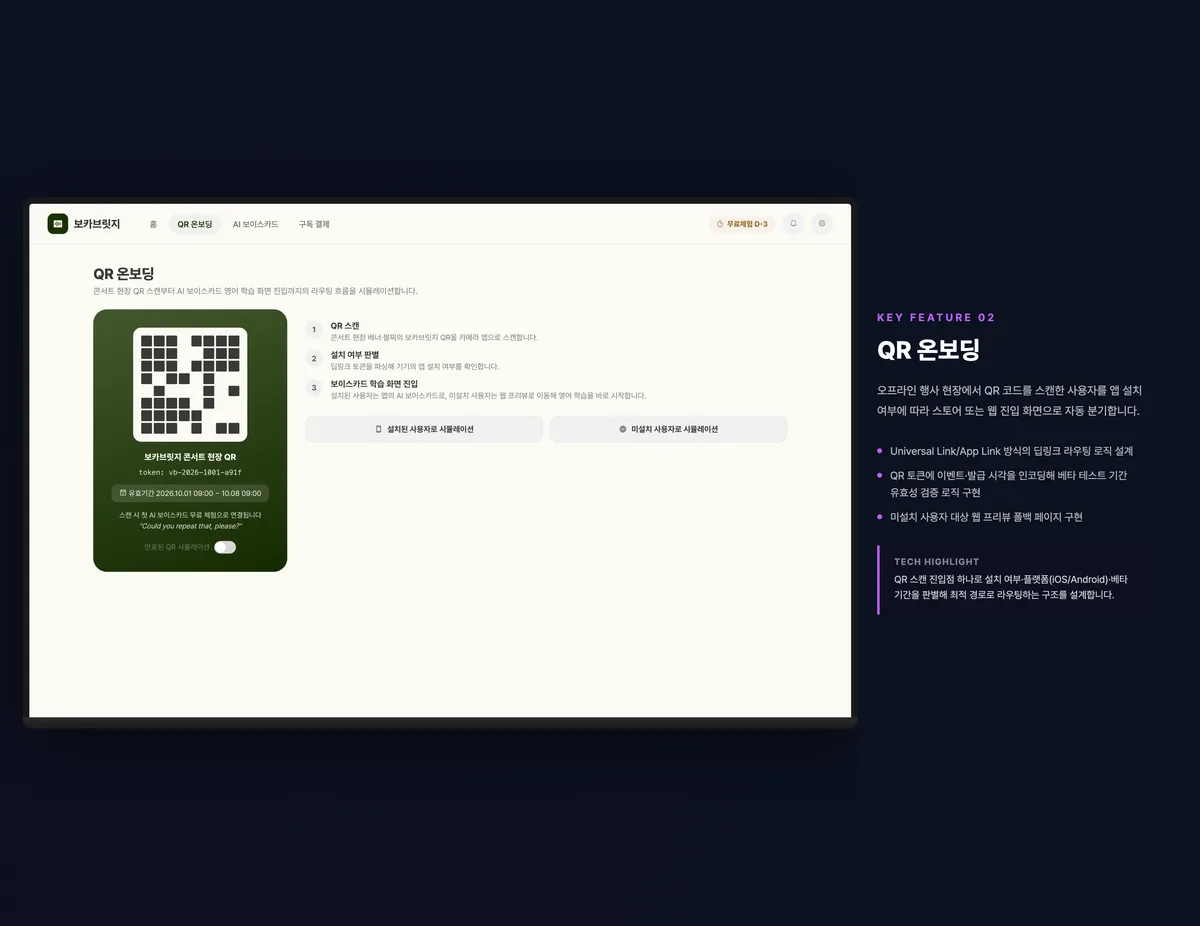Screen dimensions: 1200x926
Task: Open the notification bell icon
Action: (793, 224)
